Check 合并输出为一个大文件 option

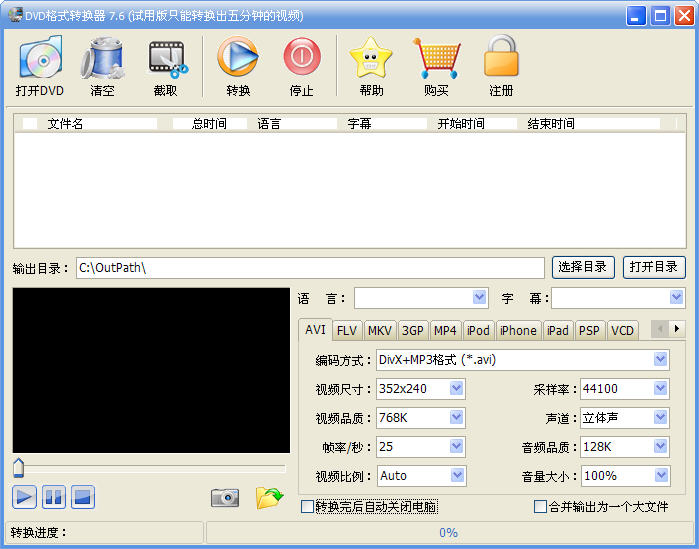(540, 507)
